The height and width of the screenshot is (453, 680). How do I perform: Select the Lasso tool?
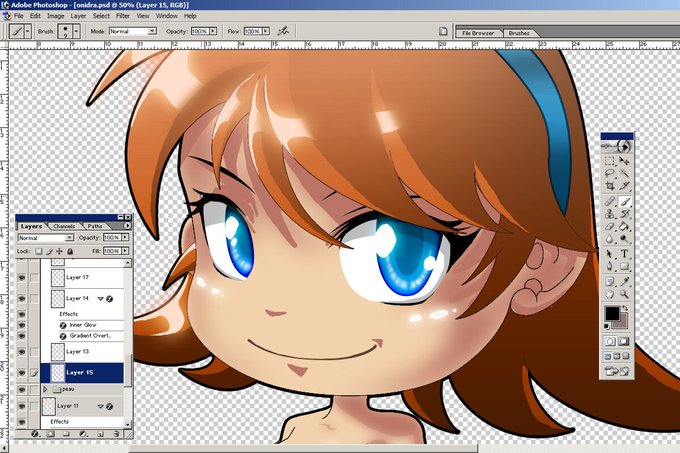click(610, 173)
